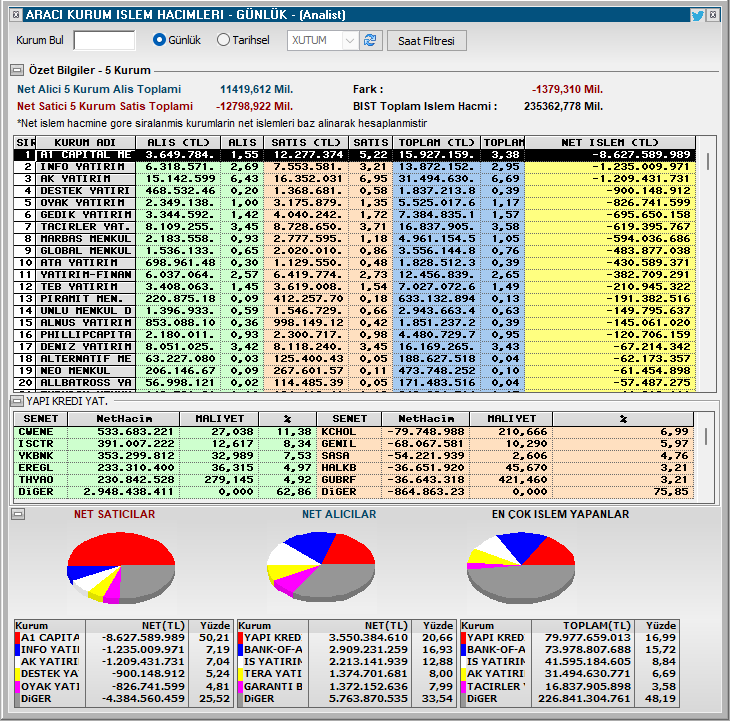The height and width of the screenshot is (721, 730).
Task: Select the TACIRLER YAT. row
Action: (355, 227)
